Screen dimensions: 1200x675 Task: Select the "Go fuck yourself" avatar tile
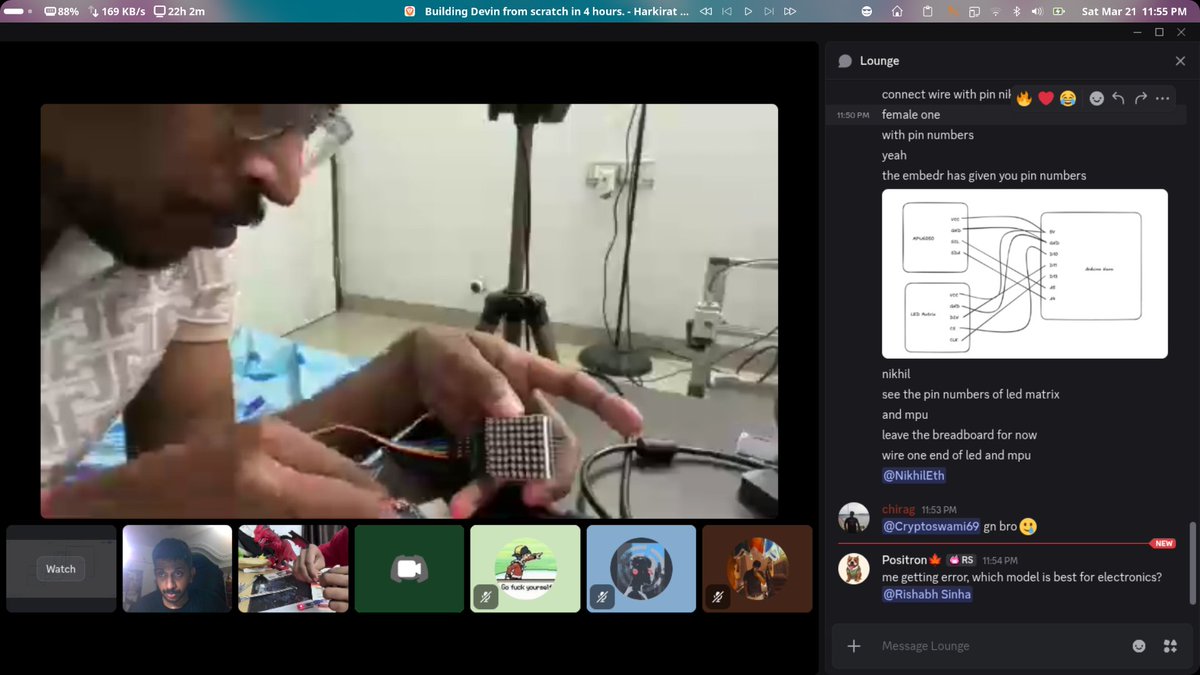(525, 569)
